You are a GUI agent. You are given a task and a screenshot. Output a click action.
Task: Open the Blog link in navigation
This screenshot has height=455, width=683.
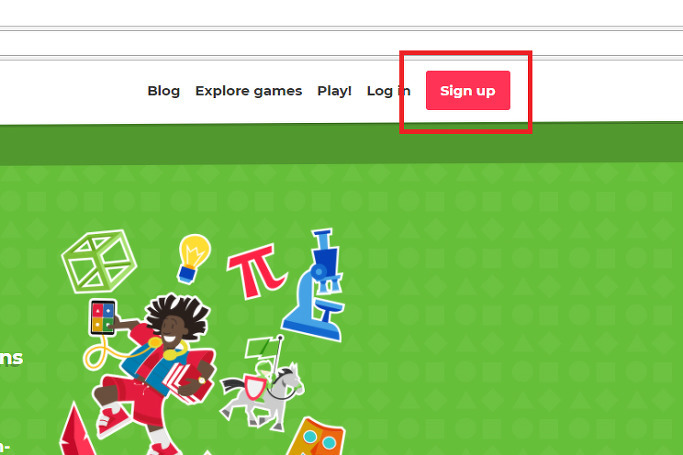tap(164, 91)
